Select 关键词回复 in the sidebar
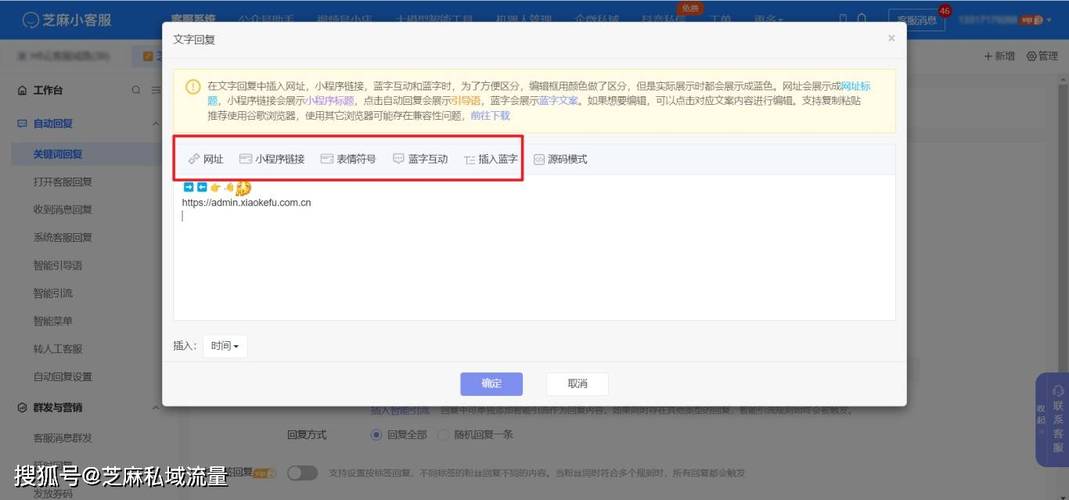 pyautogui.click(x=58, y=154)
